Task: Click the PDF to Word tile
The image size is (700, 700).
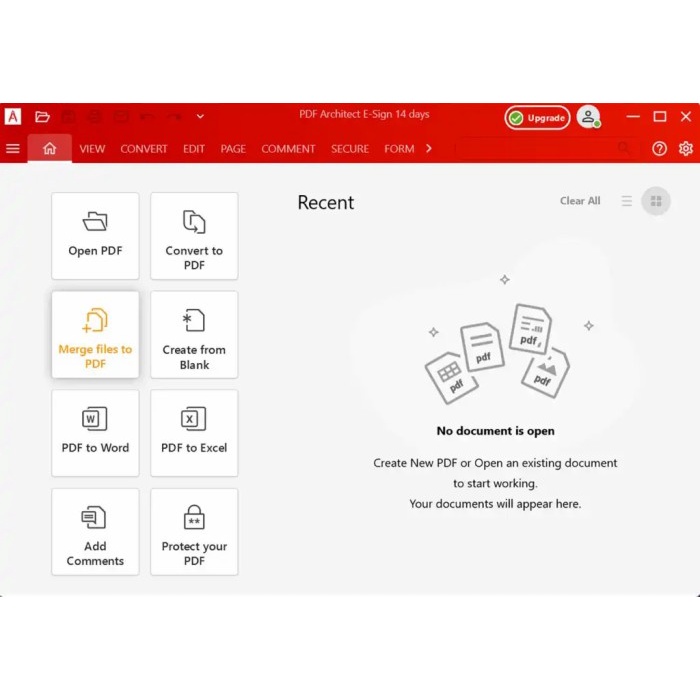Action: tap(95, 433)
